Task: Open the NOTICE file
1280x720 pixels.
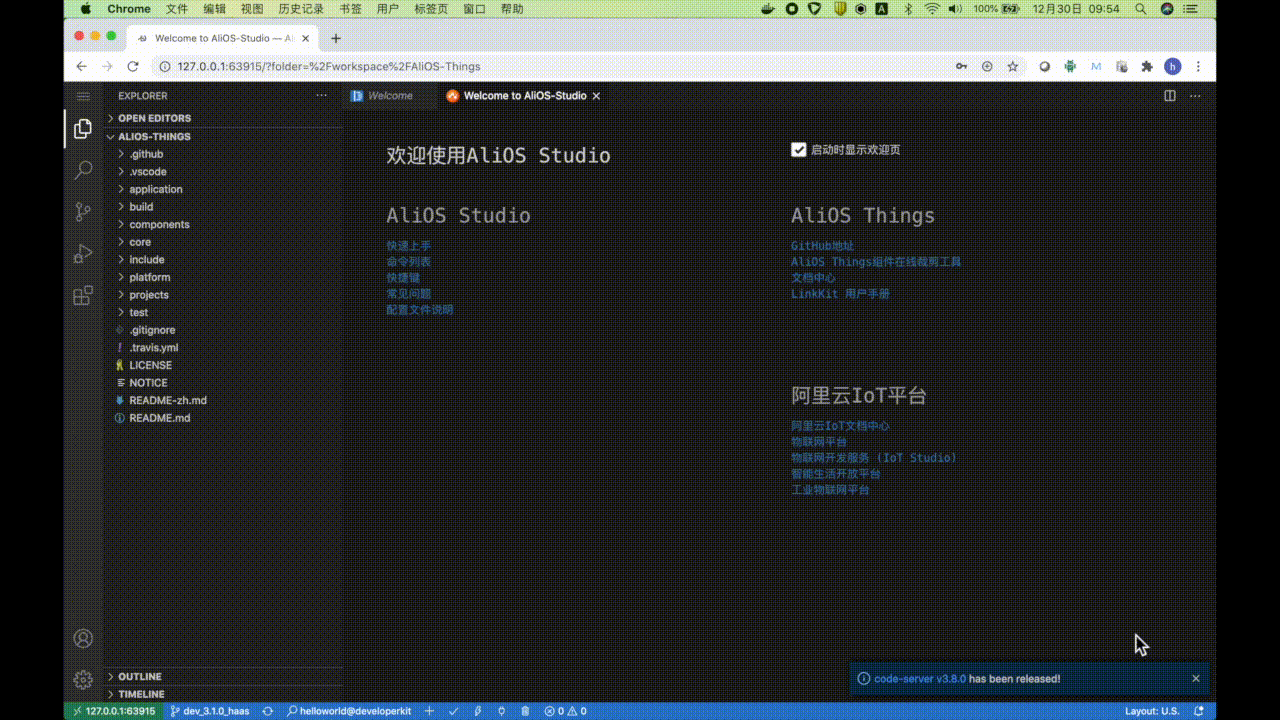Action: click(223, 383)
